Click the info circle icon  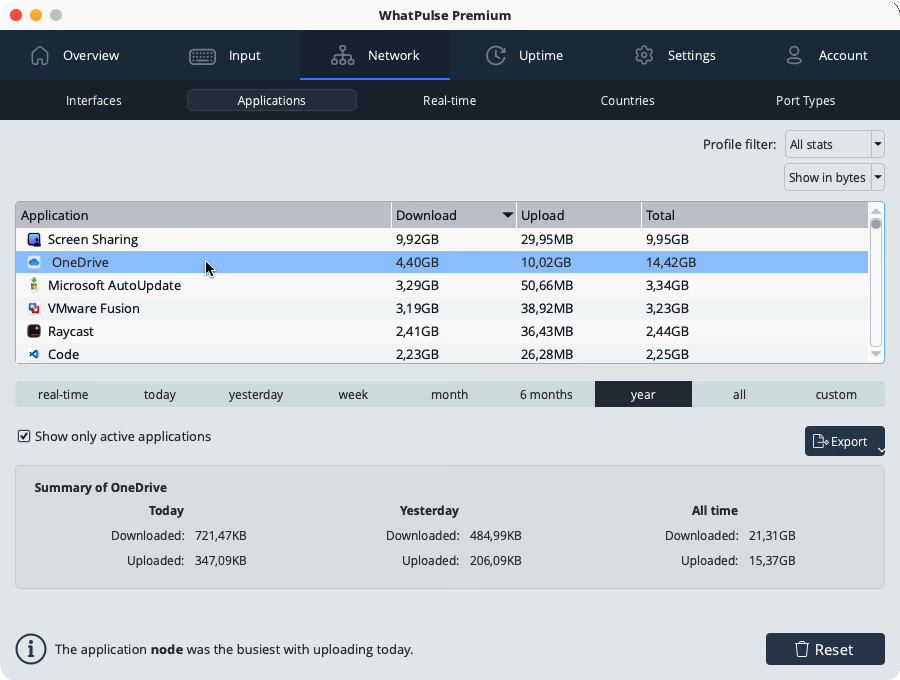(x=30, y=649)
